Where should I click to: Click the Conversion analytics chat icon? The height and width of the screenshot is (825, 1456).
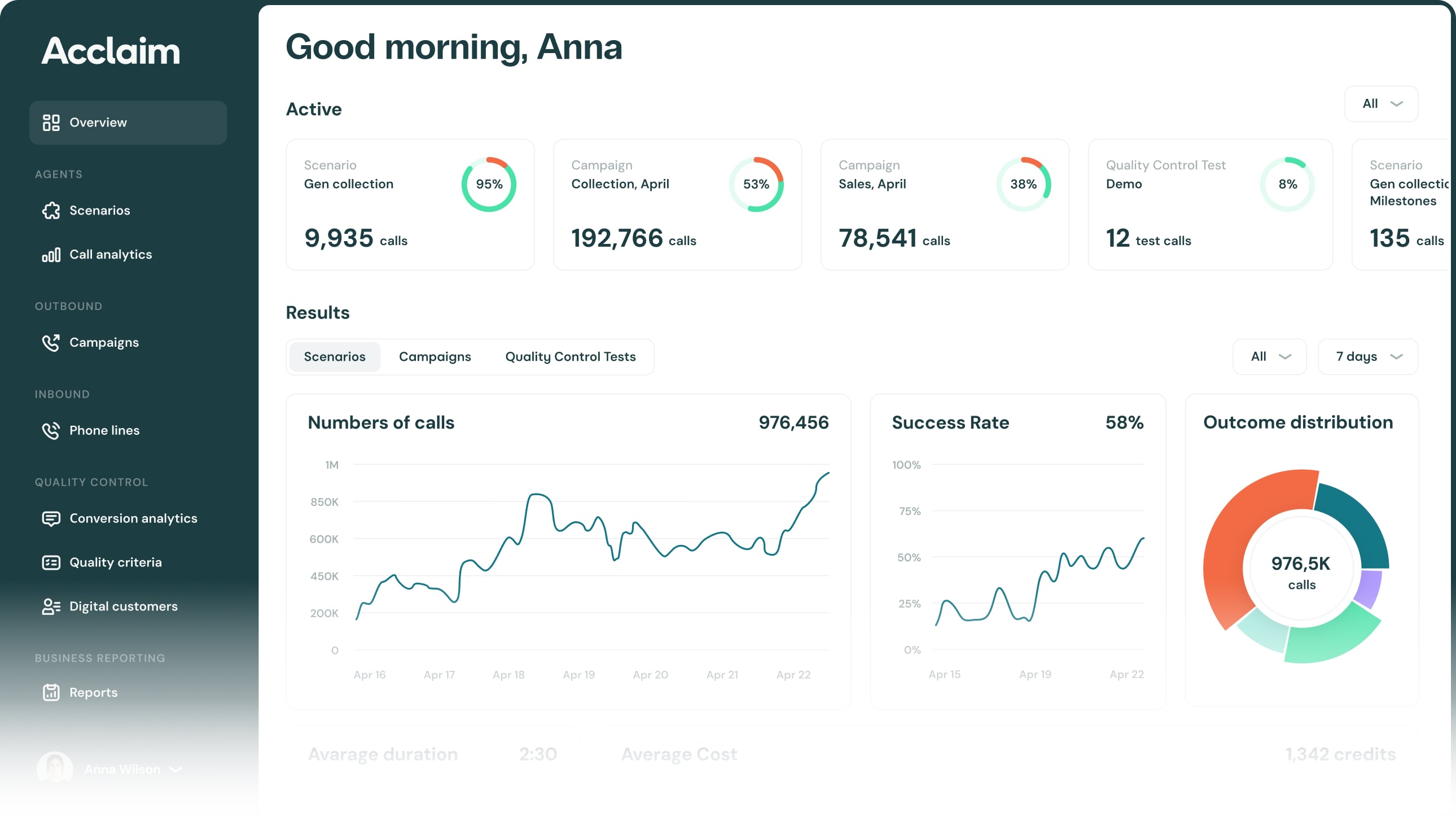[x=51, y=518]
